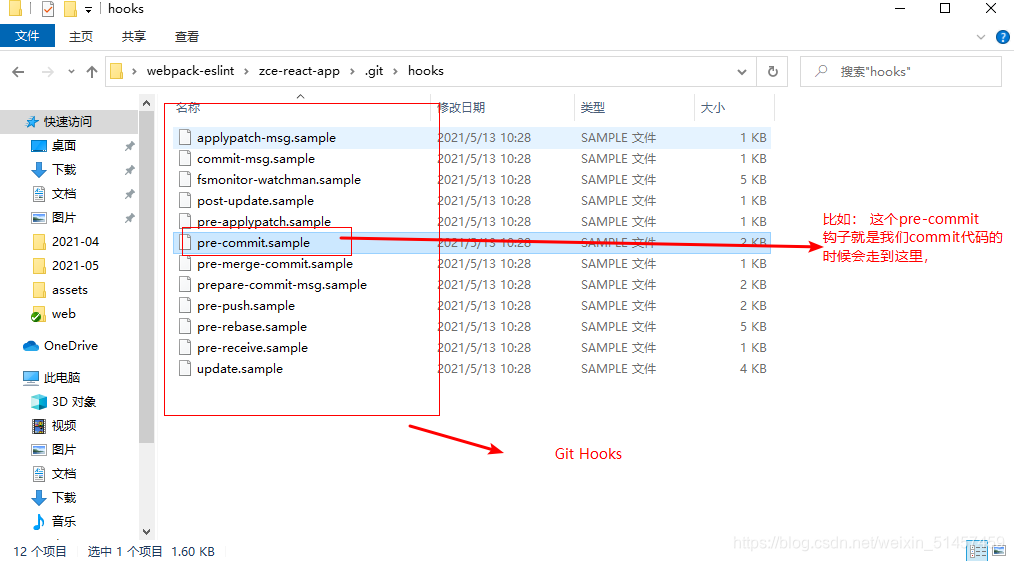Viewport: 1014px width, 561px height.
Task: Select the prepare-commit-msg.sample file icon
Action: coord(185,284)
